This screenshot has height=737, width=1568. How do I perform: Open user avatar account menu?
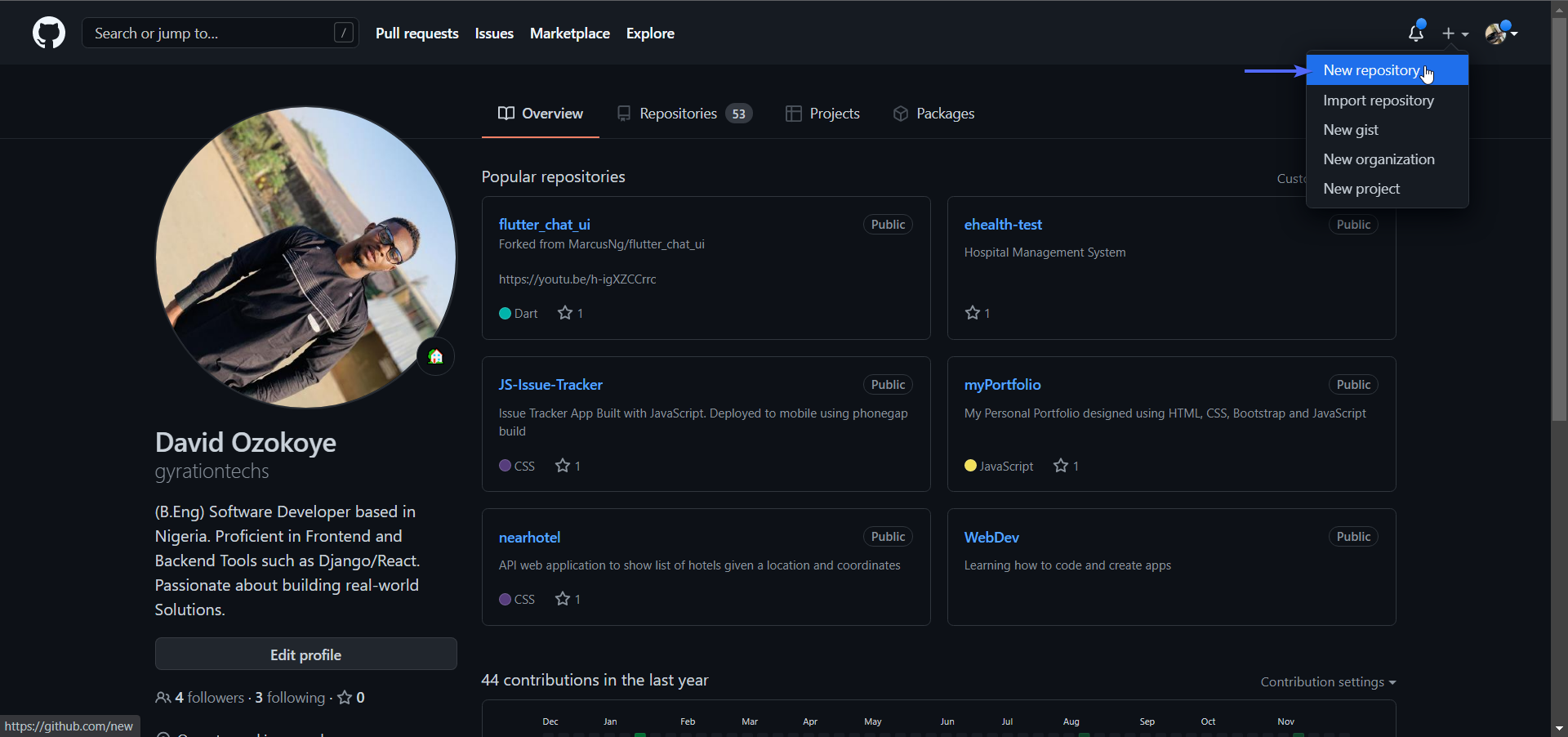point(1500,33)
